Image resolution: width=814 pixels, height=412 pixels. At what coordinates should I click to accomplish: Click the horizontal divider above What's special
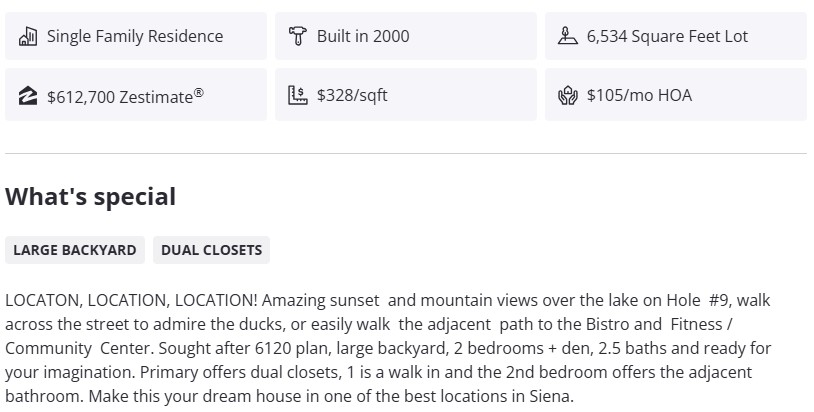406,154
